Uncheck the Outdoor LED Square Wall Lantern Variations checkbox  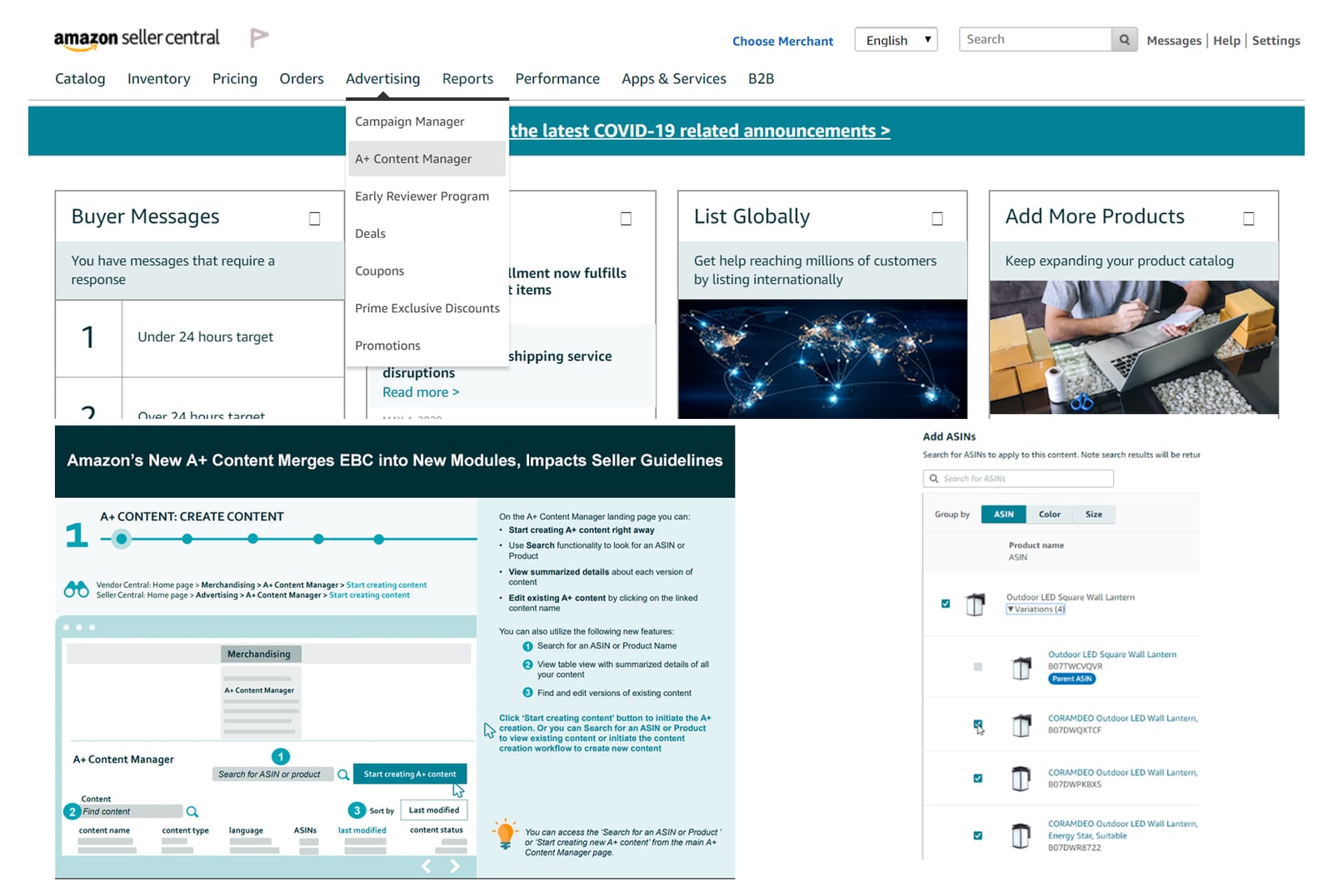coord(946,604)
